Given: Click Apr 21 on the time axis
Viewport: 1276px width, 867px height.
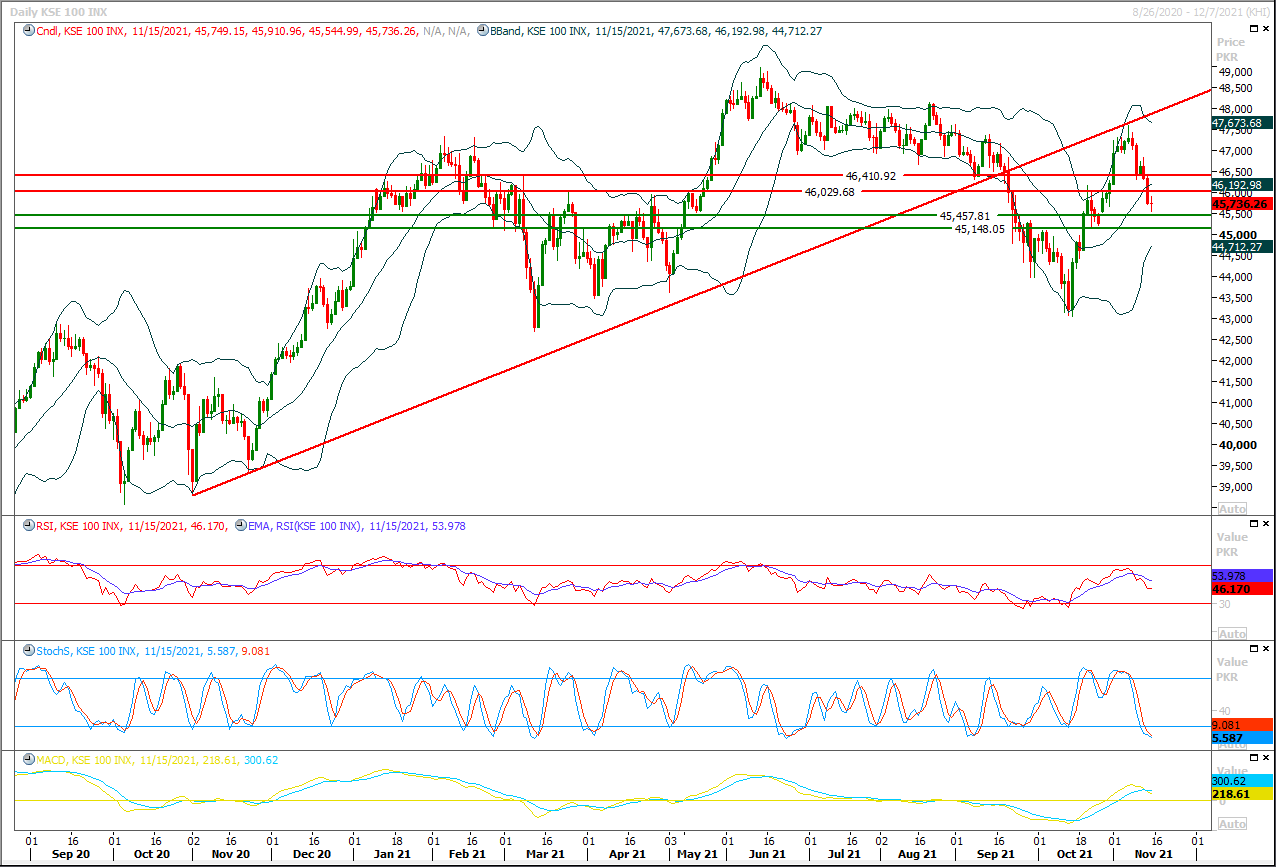Looking at the screenshot, I should (x=625, y=854).
